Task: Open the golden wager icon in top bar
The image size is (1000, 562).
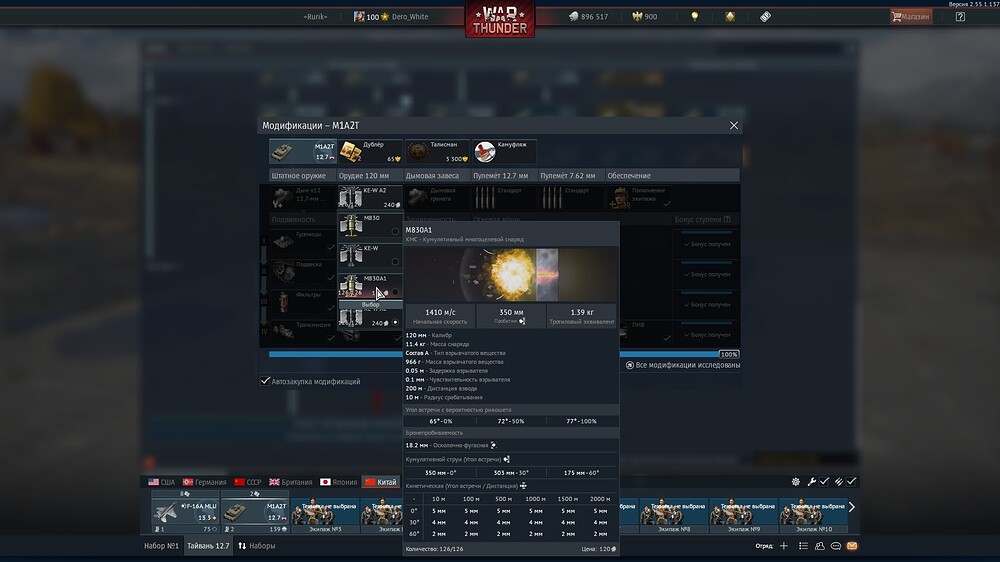Action: coord(730,17)
